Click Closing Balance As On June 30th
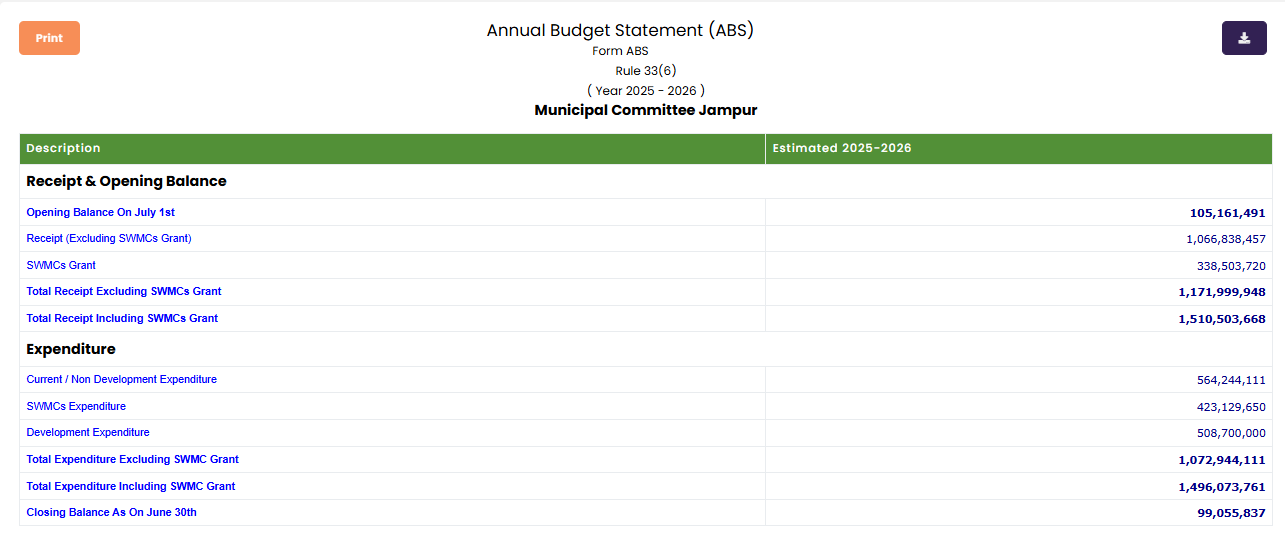 click(x=111, y=512)
